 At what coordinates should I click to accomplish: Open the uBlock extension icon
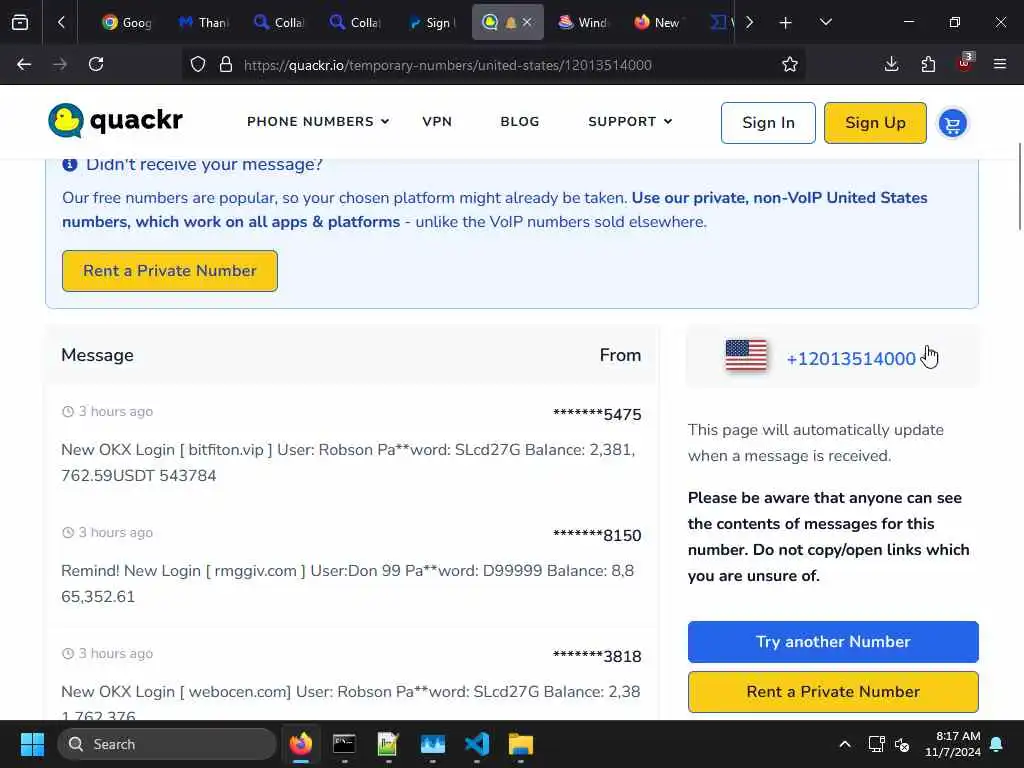[x=965, y=63]
